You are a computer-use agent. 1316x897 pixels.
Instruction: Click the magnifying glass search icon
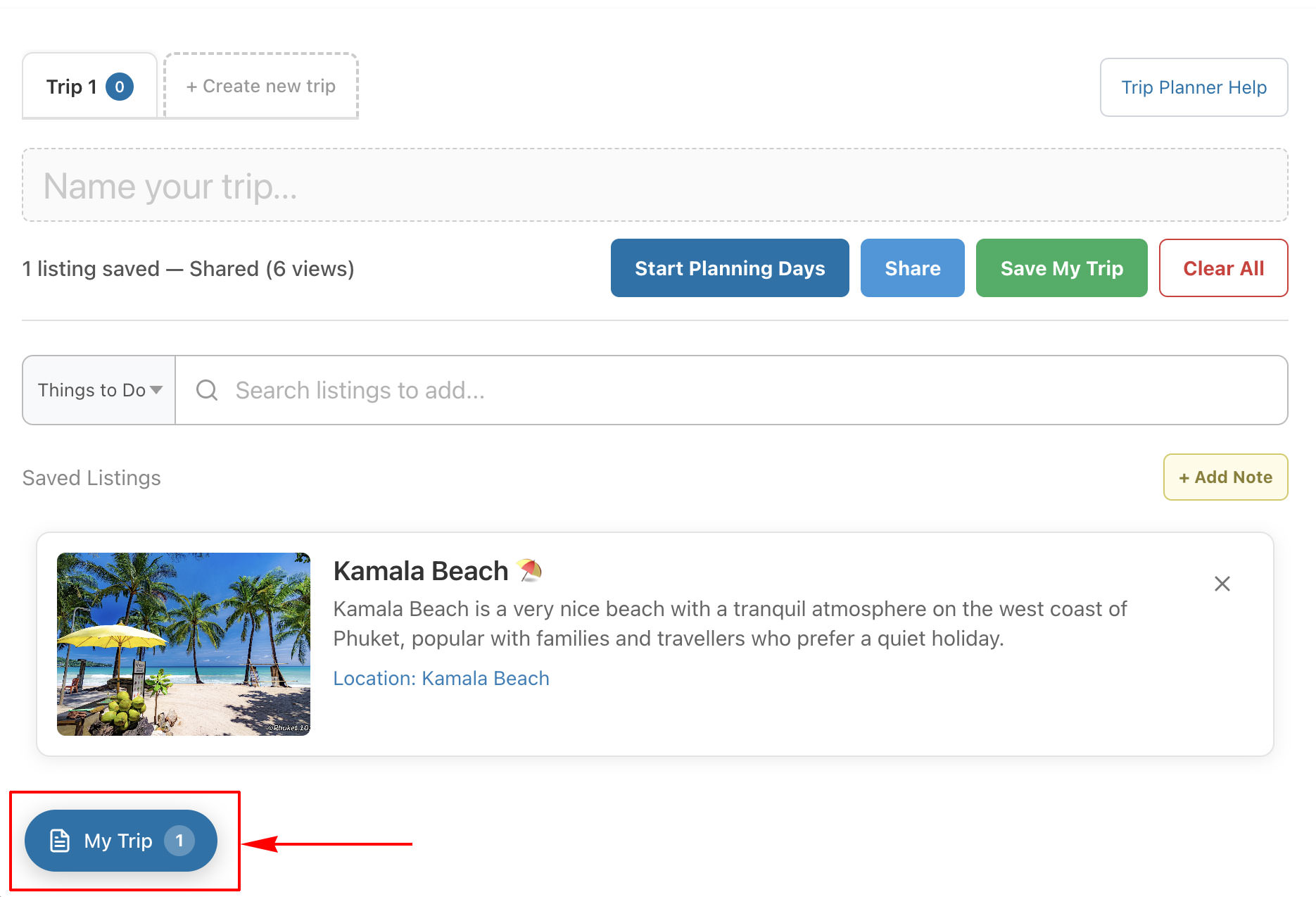coord(207,390)
